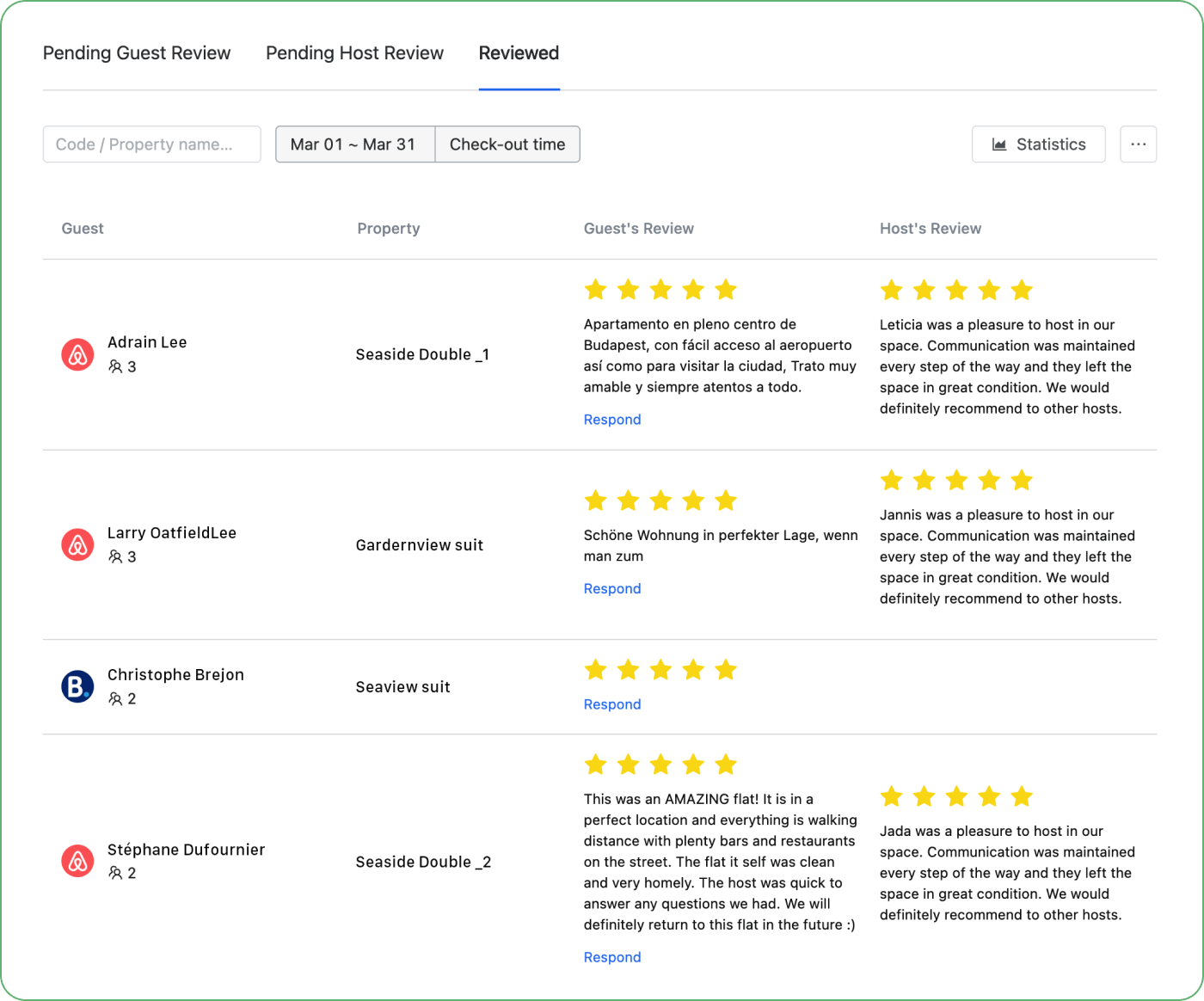
Task: Switch to Pending Guest Review tab
Action: pyautogui.click(x=137, y=53)
